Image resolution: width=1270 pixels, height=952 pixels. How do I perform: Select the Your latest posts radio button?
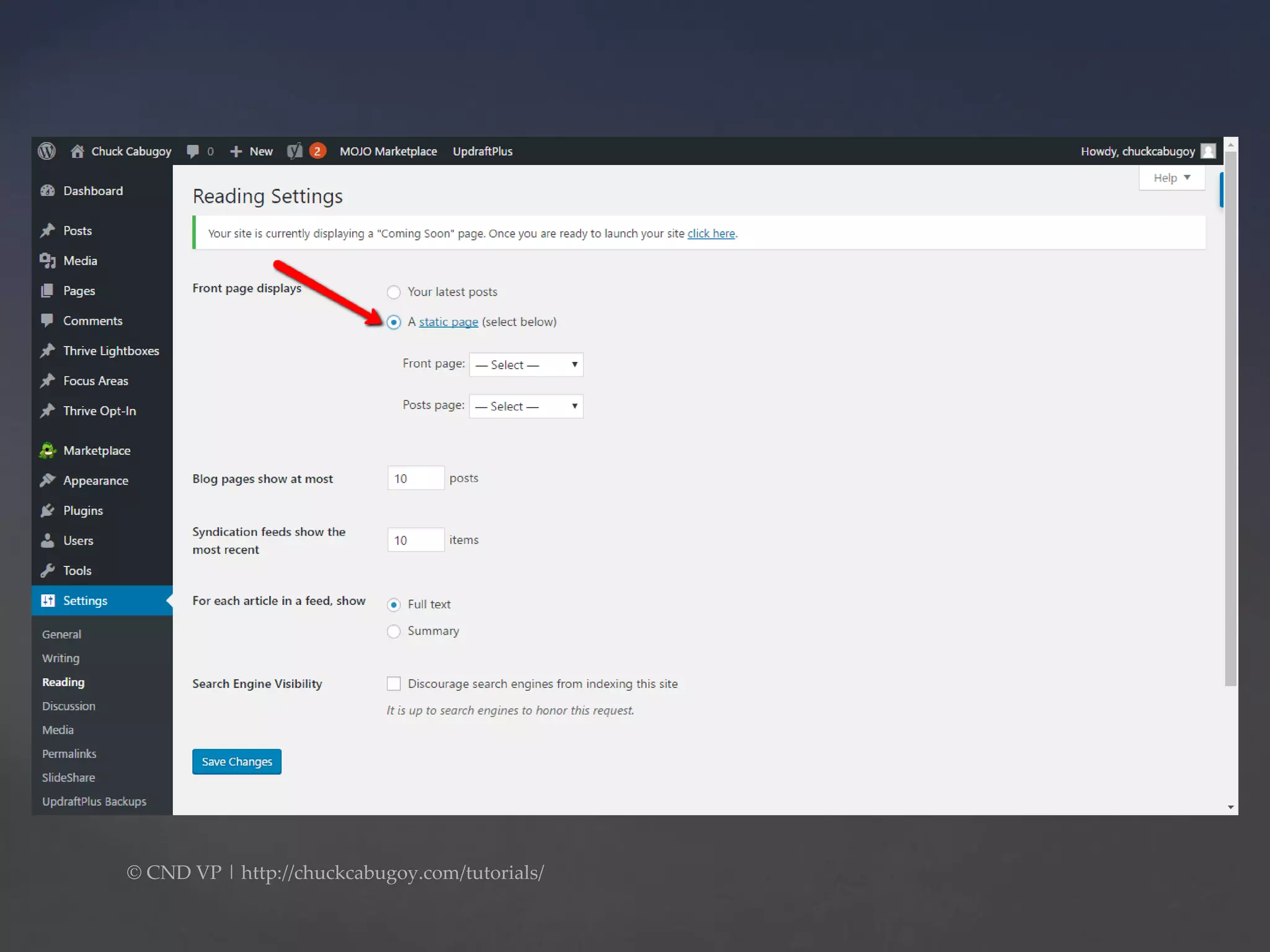pos(394,292)
